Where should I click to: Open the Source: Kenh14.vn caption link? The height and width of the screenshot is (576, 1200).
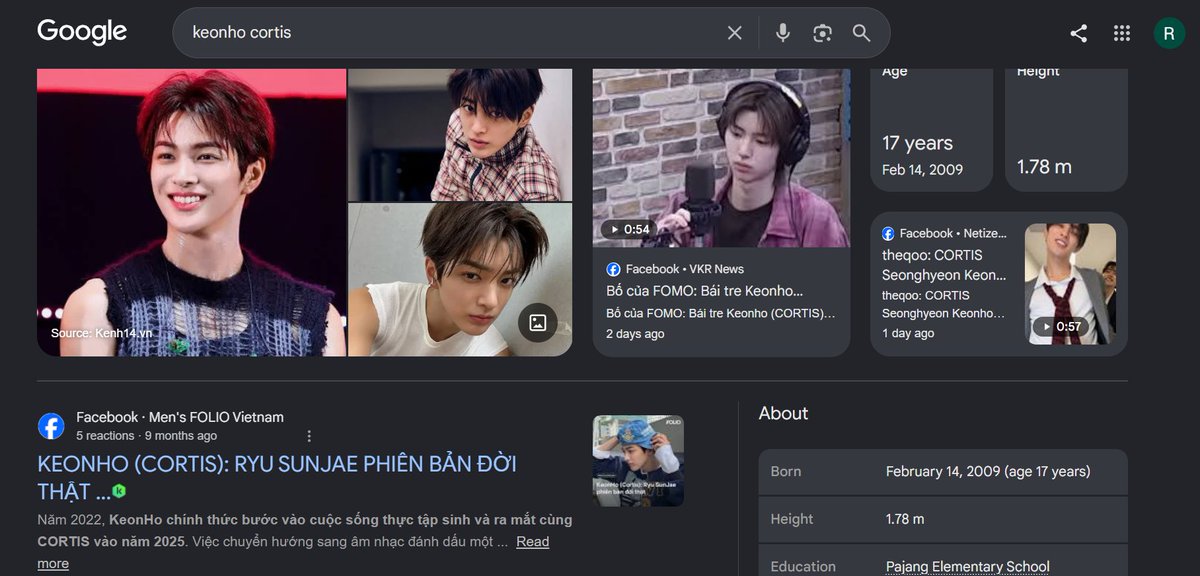102,332
